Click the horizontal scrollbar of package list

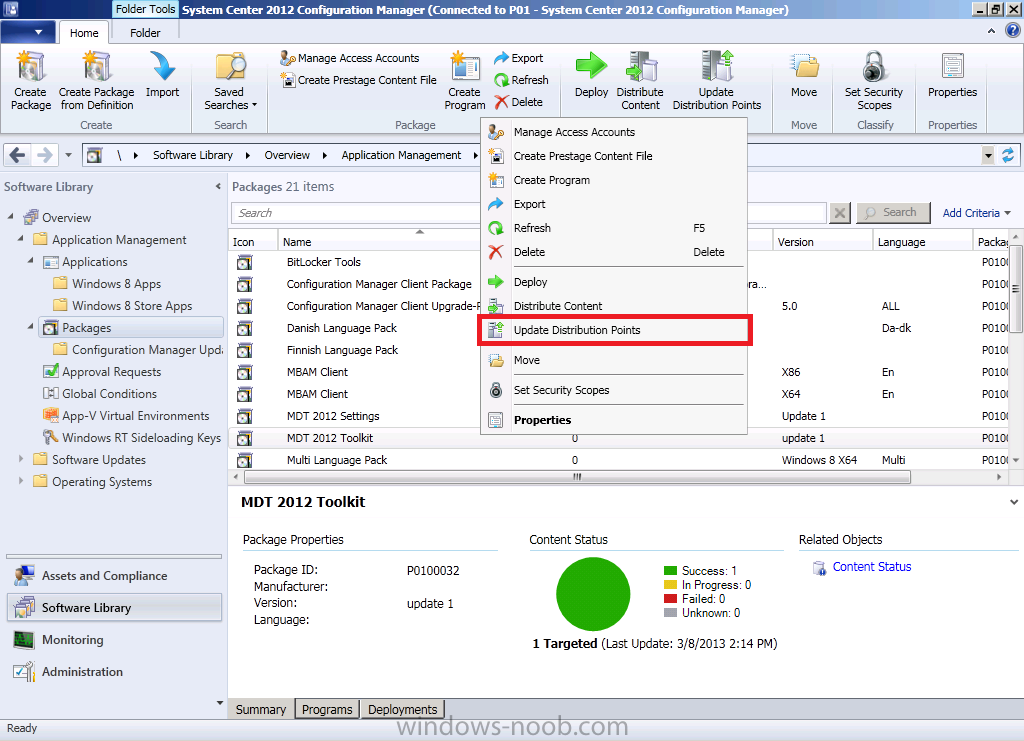[x=577, y=477]
